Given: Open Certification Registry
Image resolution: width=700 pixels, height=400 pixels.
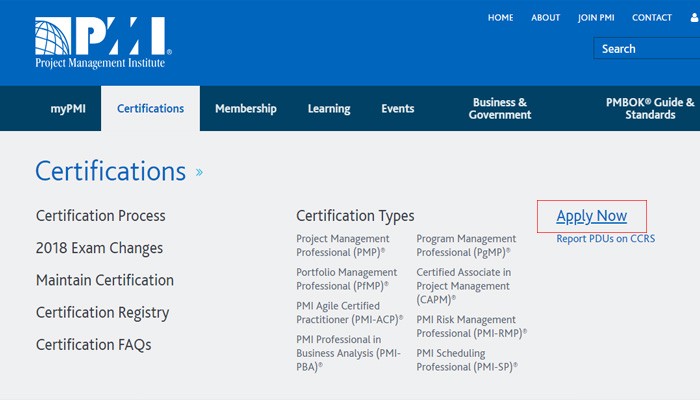Looking at the screenshot, I should point(102,312).
